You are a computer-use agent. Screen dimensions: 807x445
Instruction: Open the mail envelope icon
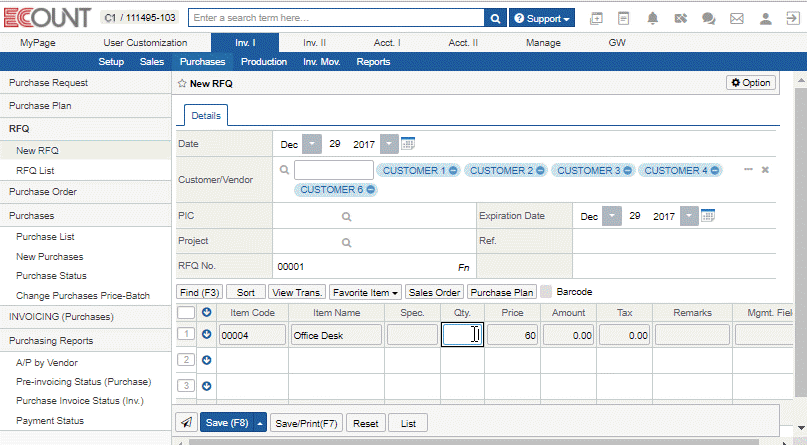click(x=737, y=19)
